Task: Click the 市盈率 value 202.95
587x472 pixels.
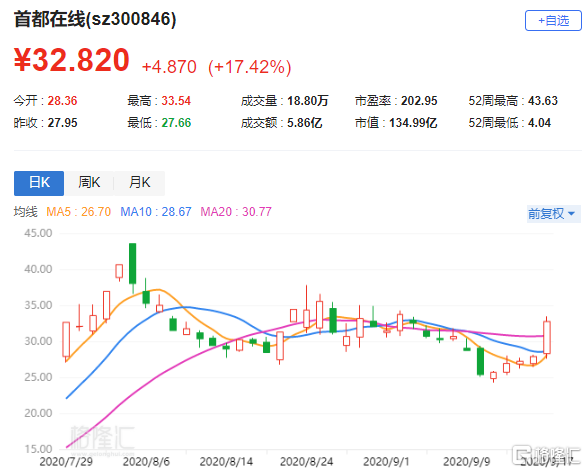Action: click(419, 101)
